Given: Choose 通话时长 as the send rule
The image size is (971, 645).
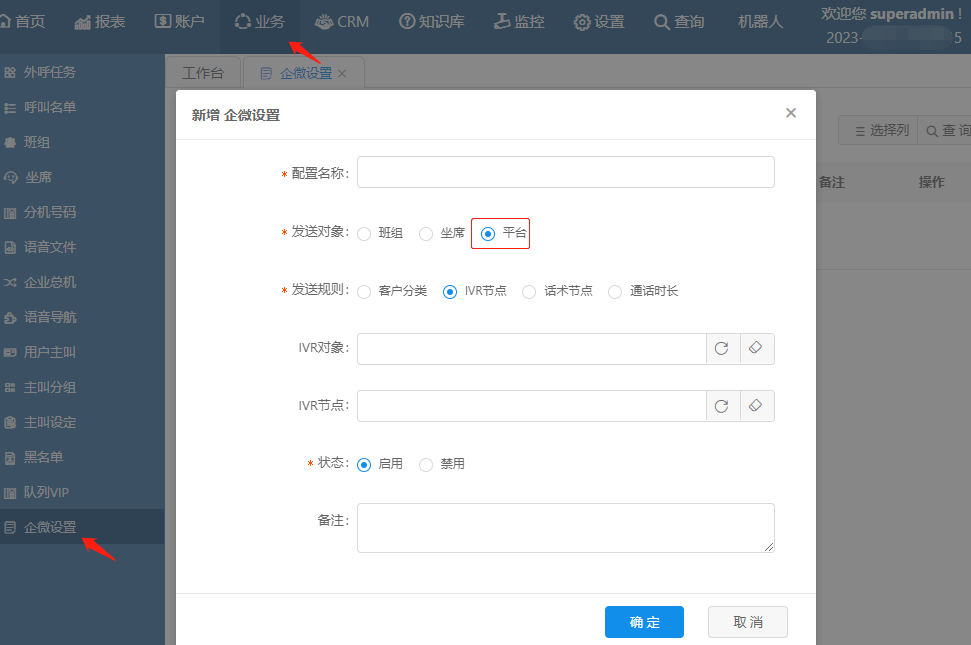Looking at the screenshot, I should point(615,292).
